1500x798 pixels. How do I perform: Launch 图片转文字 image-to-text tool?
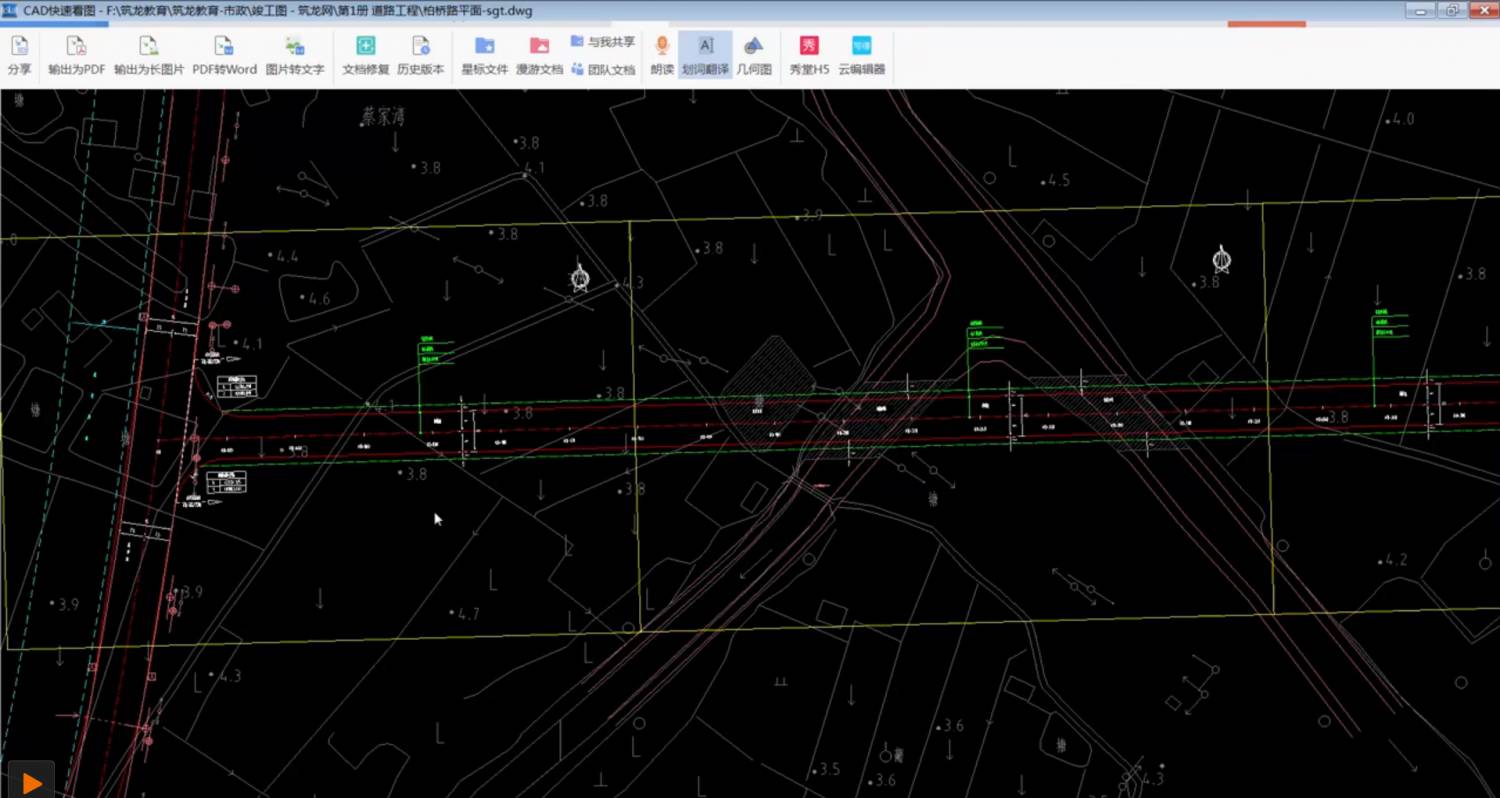tap(295, 56)
